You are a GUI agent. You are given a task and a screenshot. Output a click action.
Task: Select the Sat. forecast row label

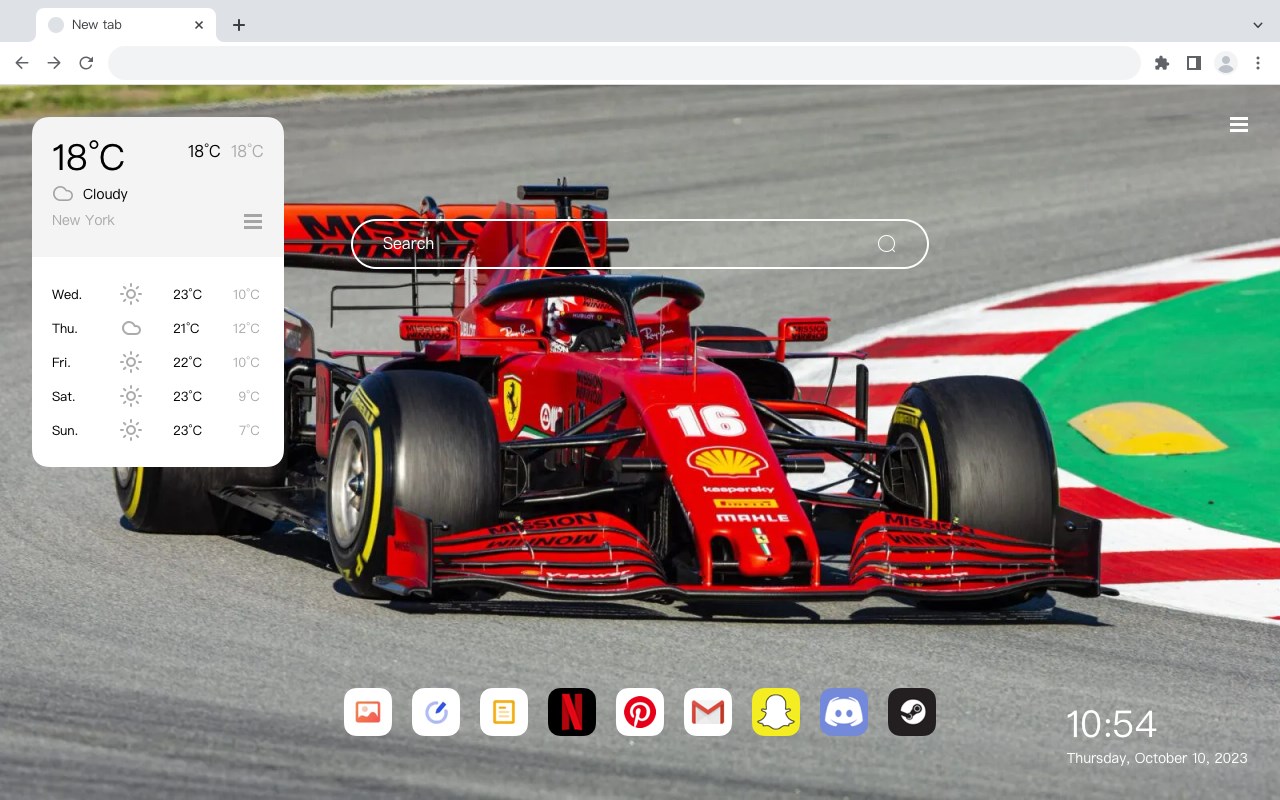(x=64, y=397)
